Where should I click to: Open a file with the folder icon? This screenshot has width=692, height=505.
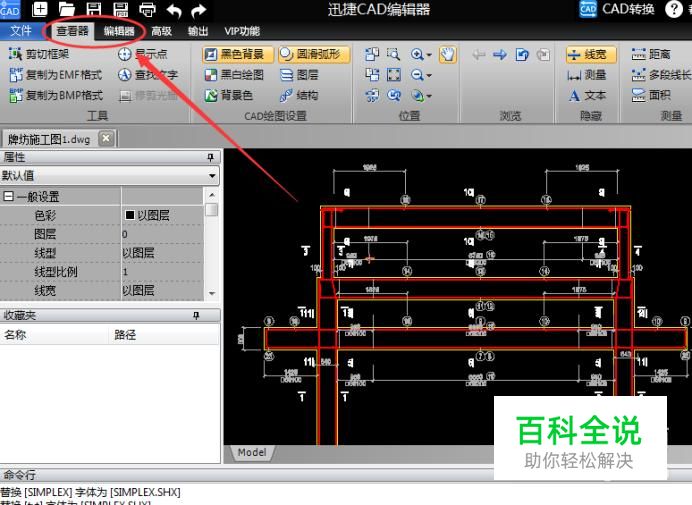[67, 9]
